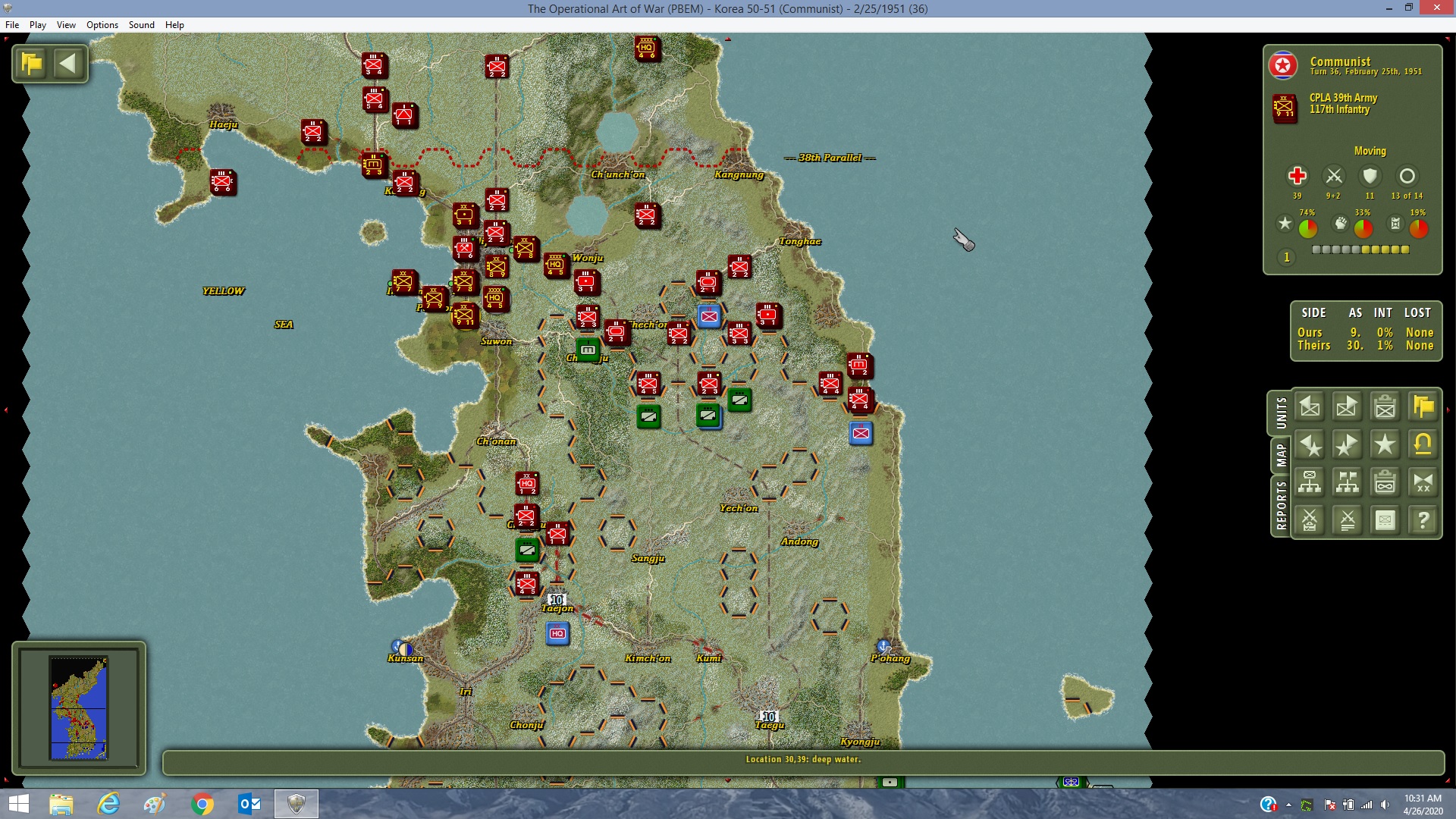
Task: Click the previous unit button in Units panel
Action: click(x=1310, y=407)
